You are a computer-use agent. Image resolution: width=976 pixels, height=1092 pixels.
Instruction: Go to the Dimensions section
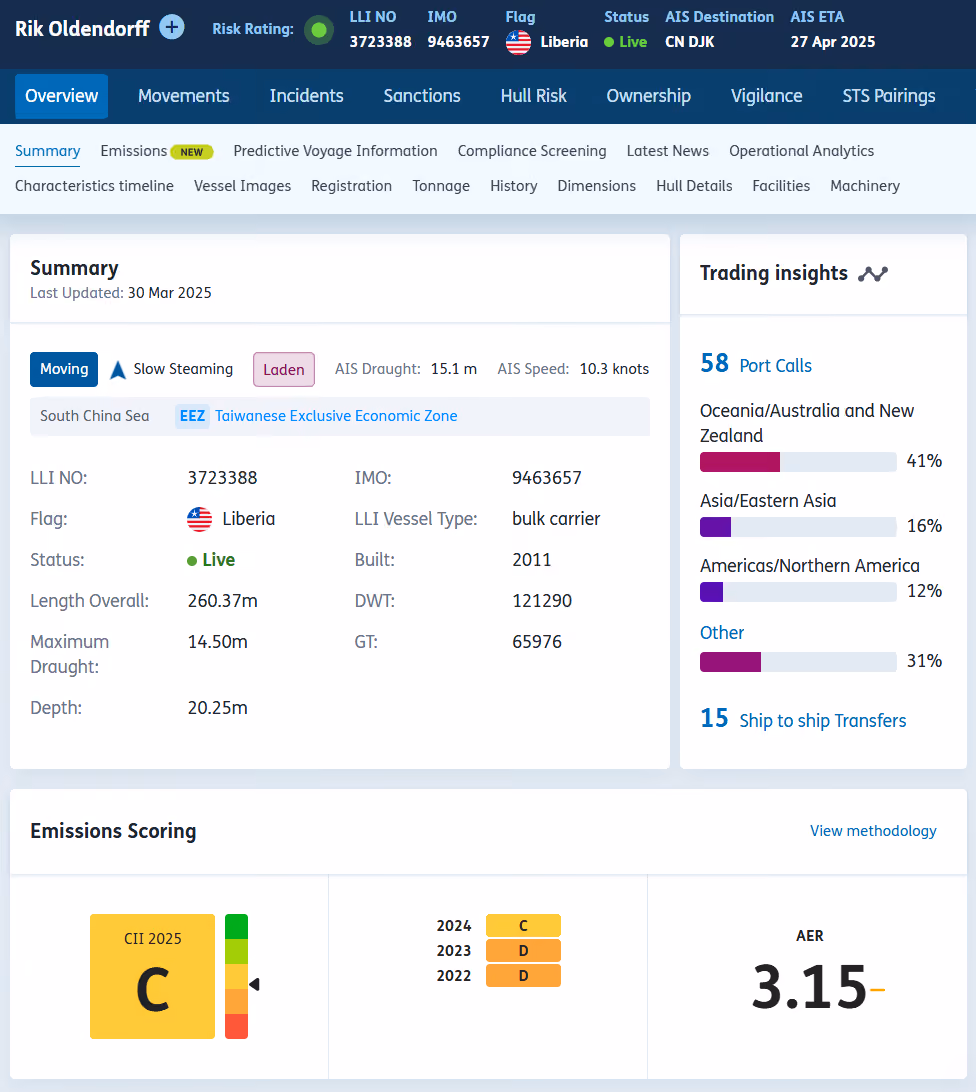(596, 186)
